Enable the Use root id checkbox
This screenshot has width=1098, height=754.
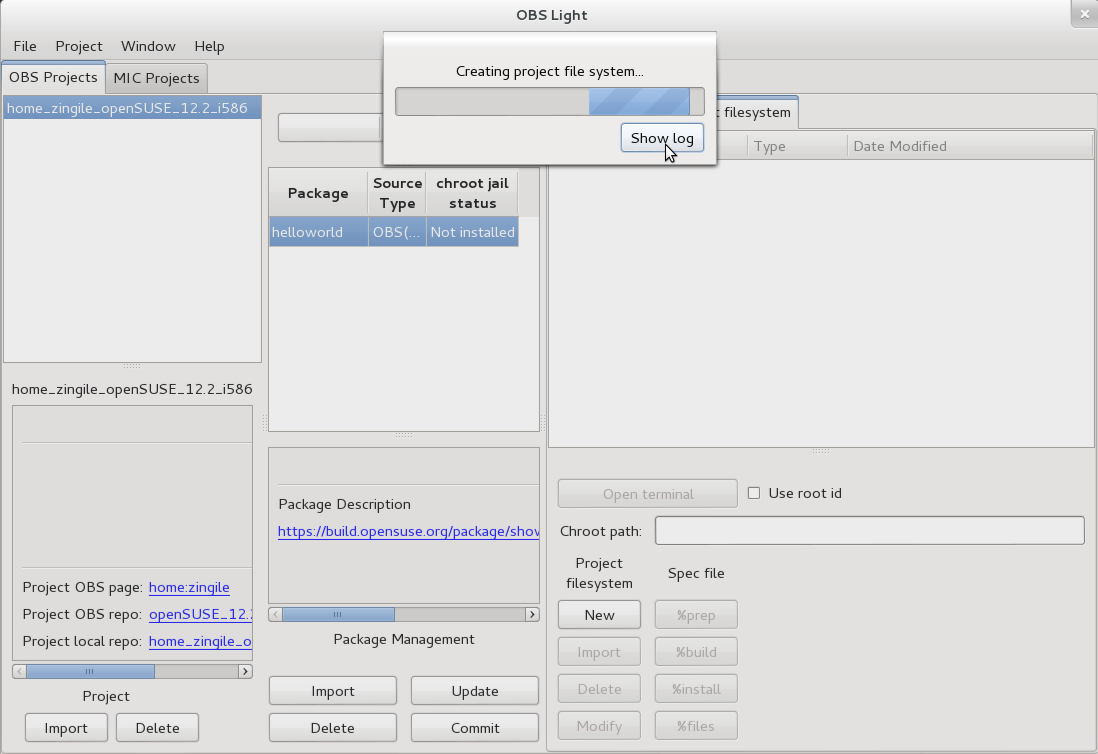(x=753, y=492)
